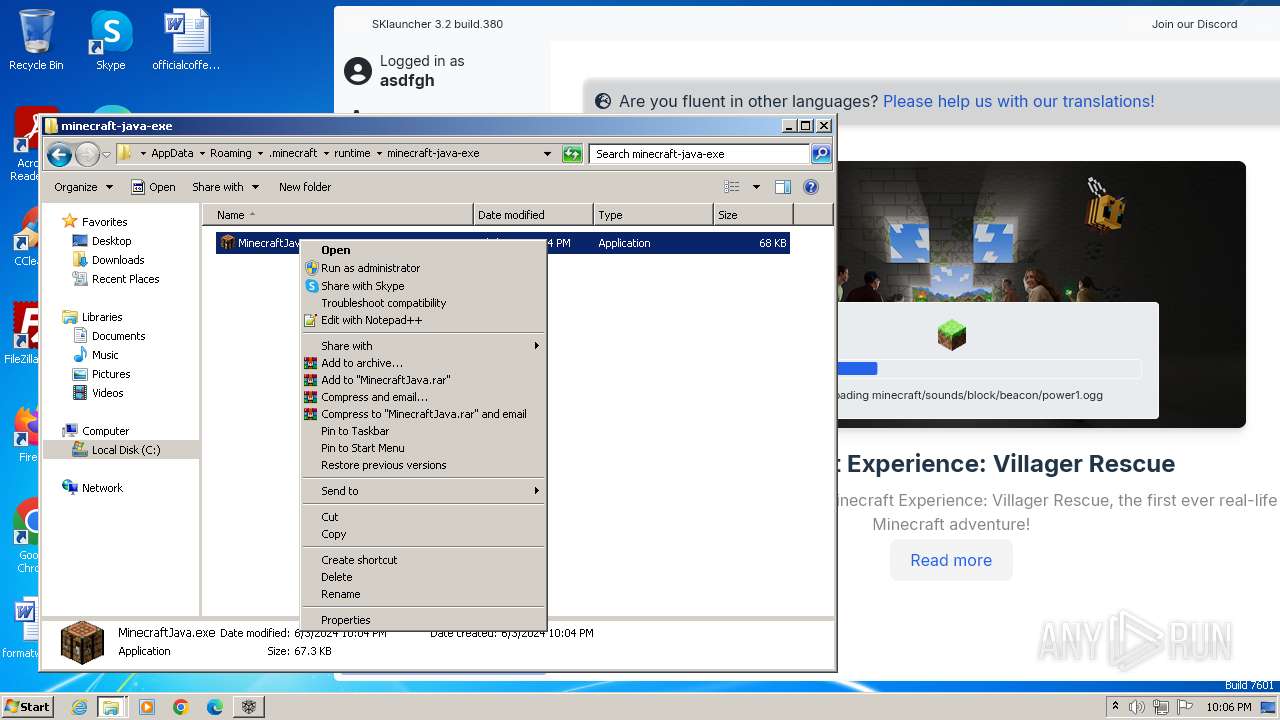Image resolution: width=1280 pixels, height=720 pixels.
Task: Click the media player taskbar icon
Action: (147, 707)
